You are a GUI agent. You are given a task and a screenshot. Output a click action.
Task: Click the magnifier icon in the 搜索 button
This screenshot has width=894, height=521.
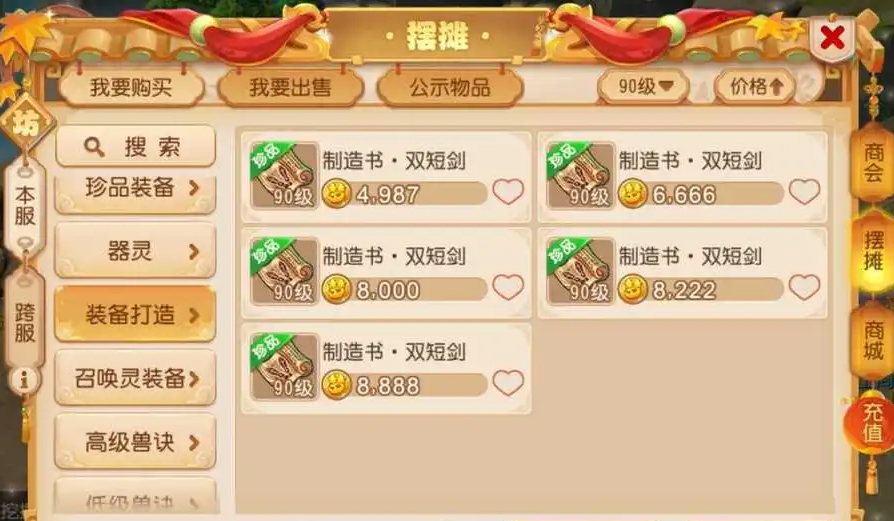point(94,147)
